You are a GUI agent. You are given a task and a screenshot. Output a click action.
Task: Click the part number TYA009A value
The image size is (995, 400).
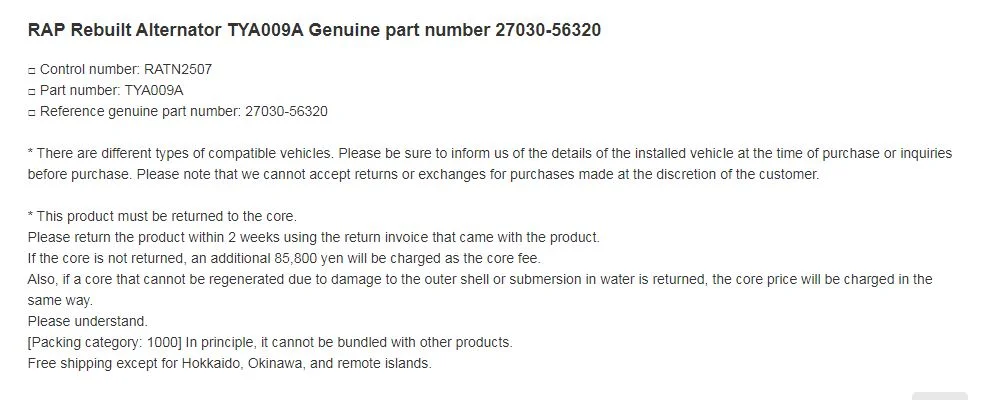(x=154, y=90)
